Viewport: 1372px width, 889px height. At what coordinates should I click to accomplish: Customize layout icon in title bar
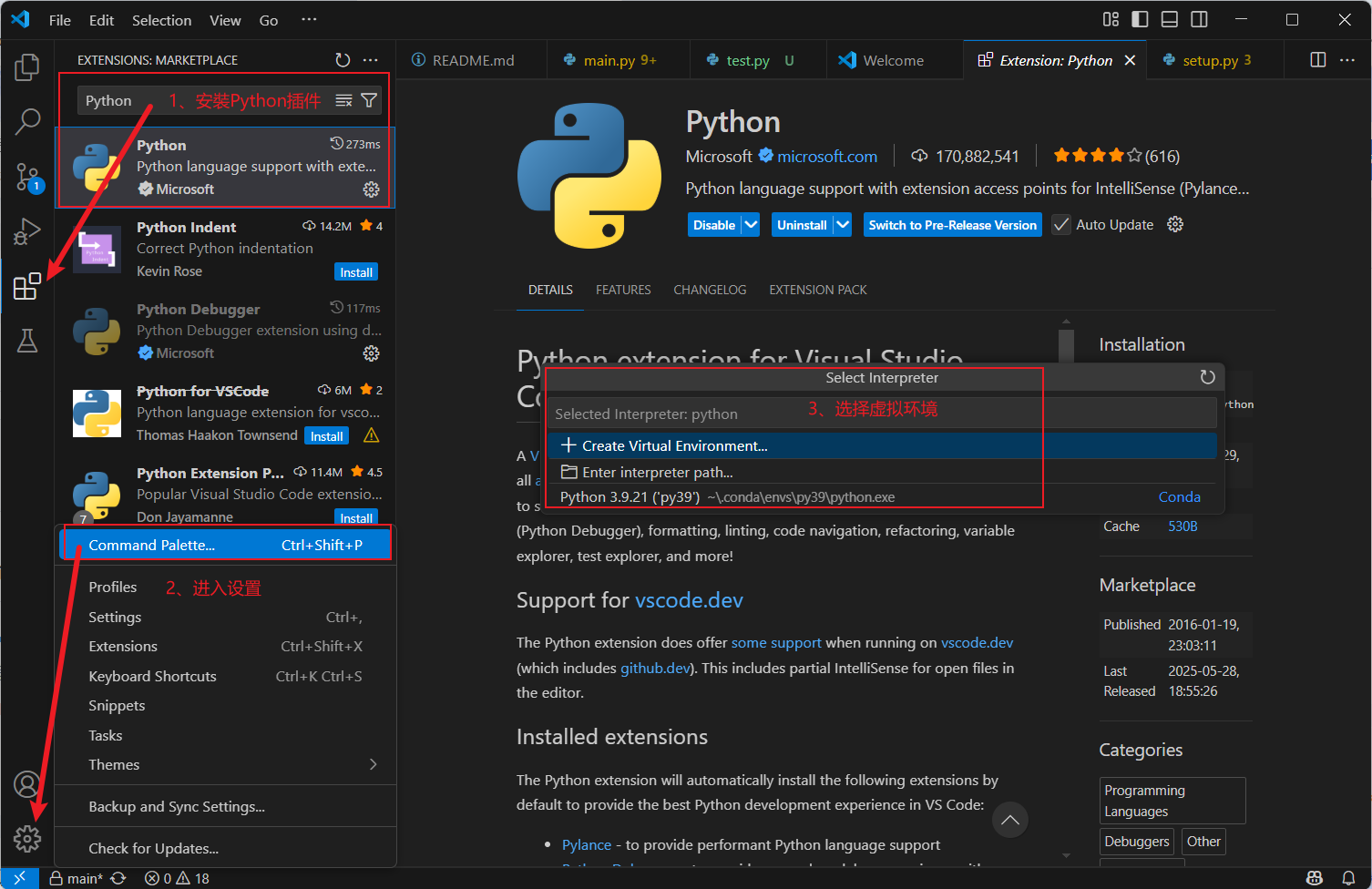click(x=1111, y=19)
